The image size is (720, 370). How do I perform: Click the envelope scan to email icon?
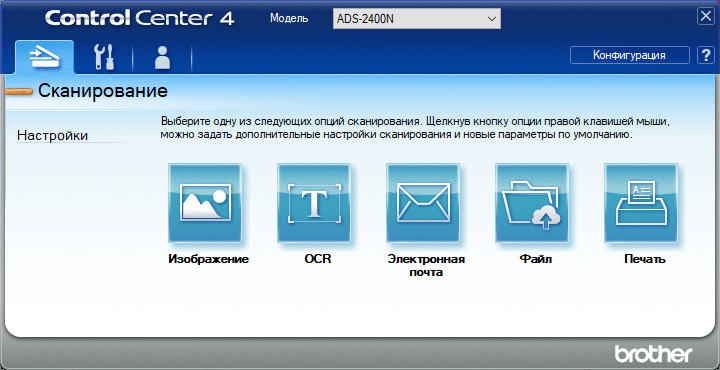click(x=423, y=202)
